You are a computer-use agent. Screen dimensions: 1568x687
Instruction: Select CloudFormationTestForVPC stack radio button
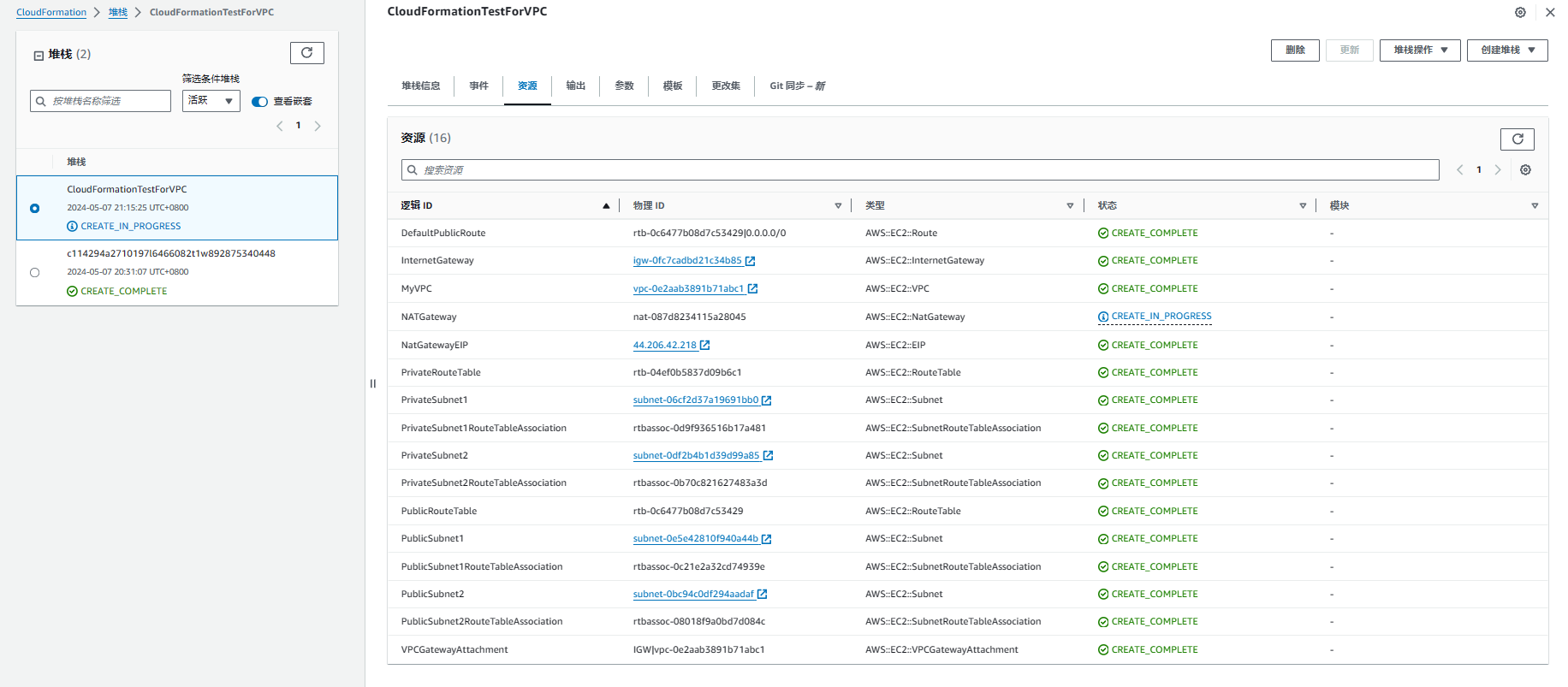[34, 208]
